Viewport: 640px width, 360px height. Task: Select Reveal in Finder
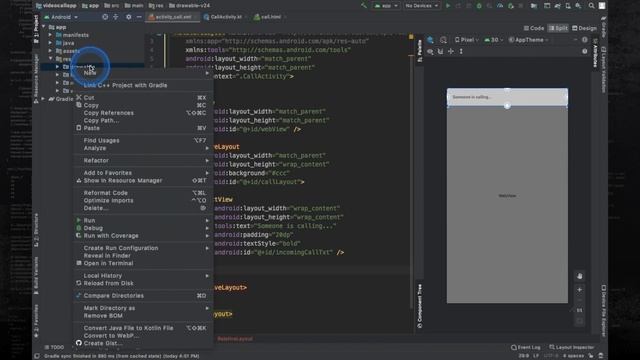[143, 256]
